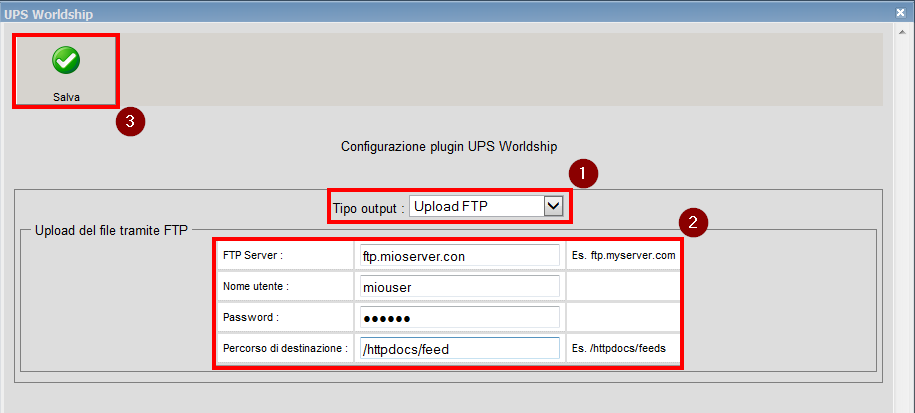Click the 'Percorso di destinazione :' label
This screenshot has width=915, height=413.
click(x=285, y=348)
